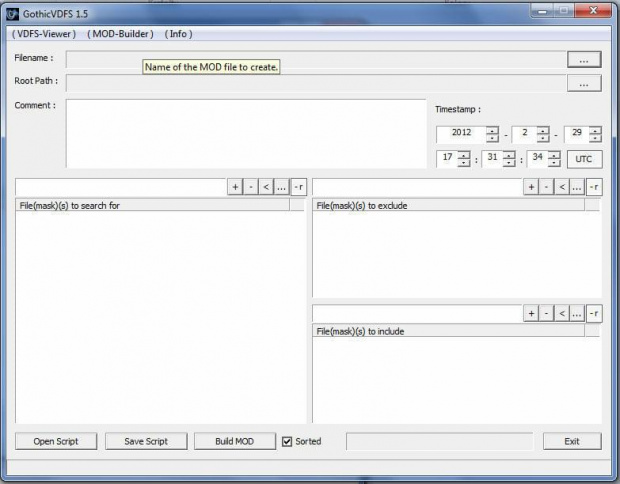
Task: Click the Build MOD button
Action: (234, 441)
